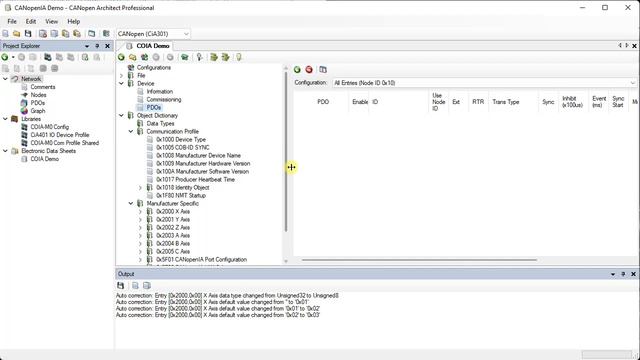Screen dimensions: 640x360
Task: Click the red remove PDO icon above Configuration
Action: click(309, 69)
